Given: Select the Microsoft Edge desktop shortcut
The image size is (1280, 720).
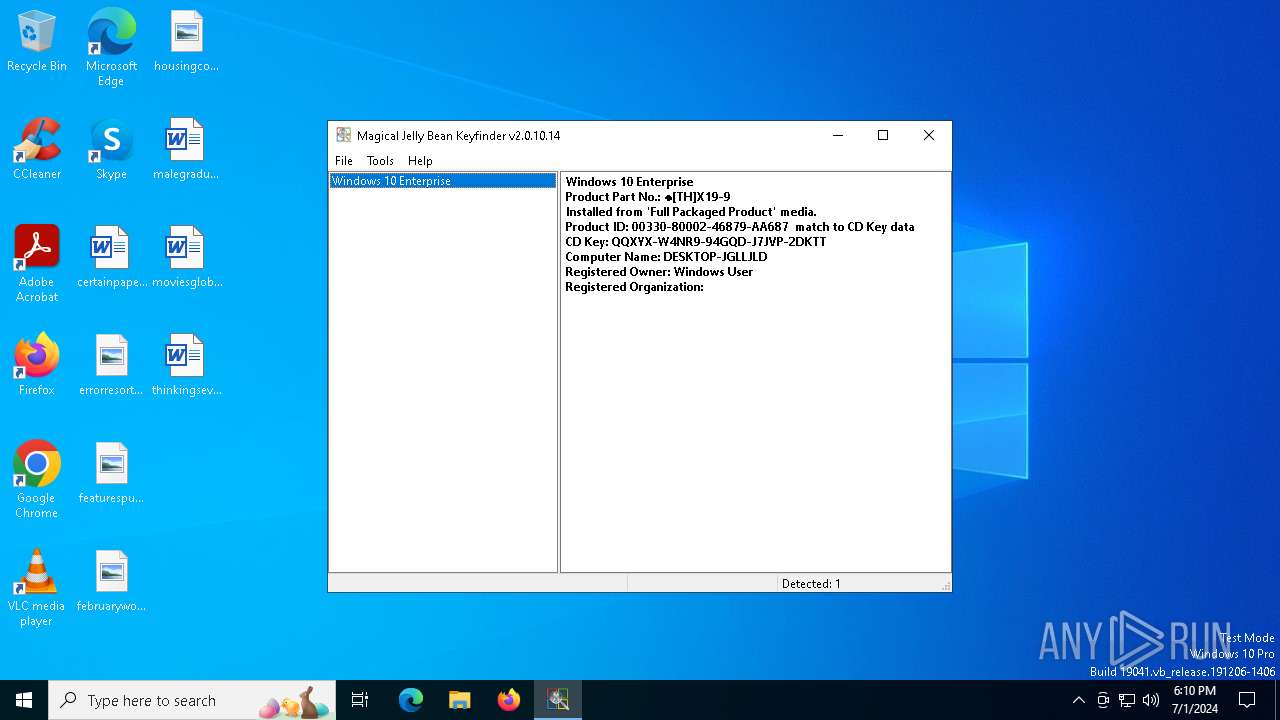Looking at the screenshot, I should (111, 48).
